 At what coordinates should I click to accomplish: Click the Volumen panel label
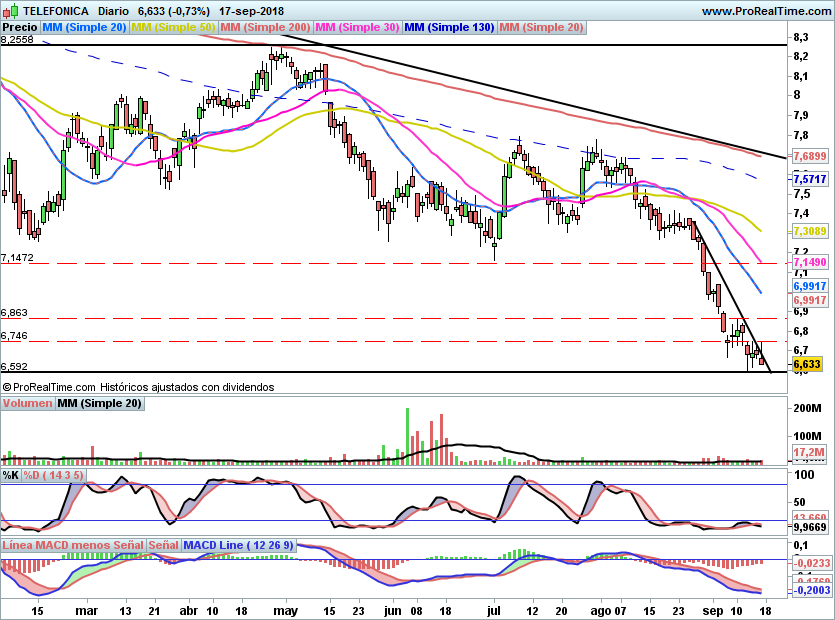(x=27, y=403)
